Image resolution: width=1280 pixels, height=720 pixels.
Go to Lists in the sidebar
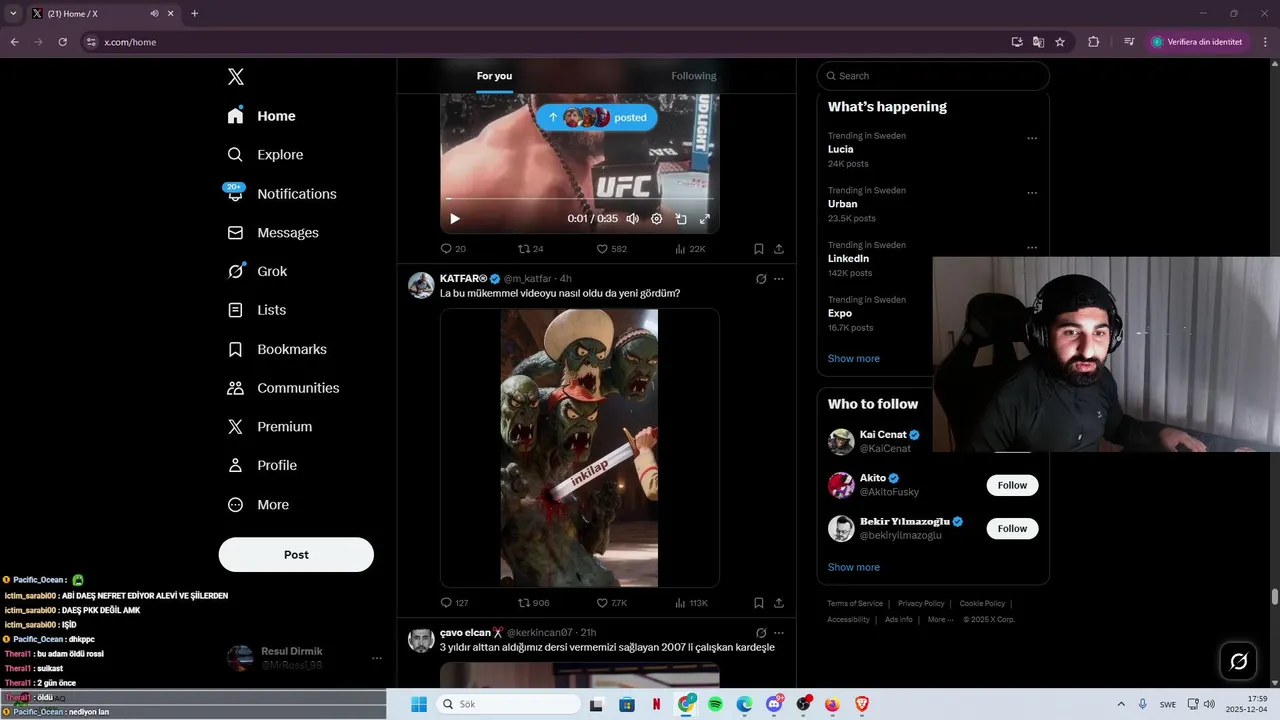click(x=257, y=310)
